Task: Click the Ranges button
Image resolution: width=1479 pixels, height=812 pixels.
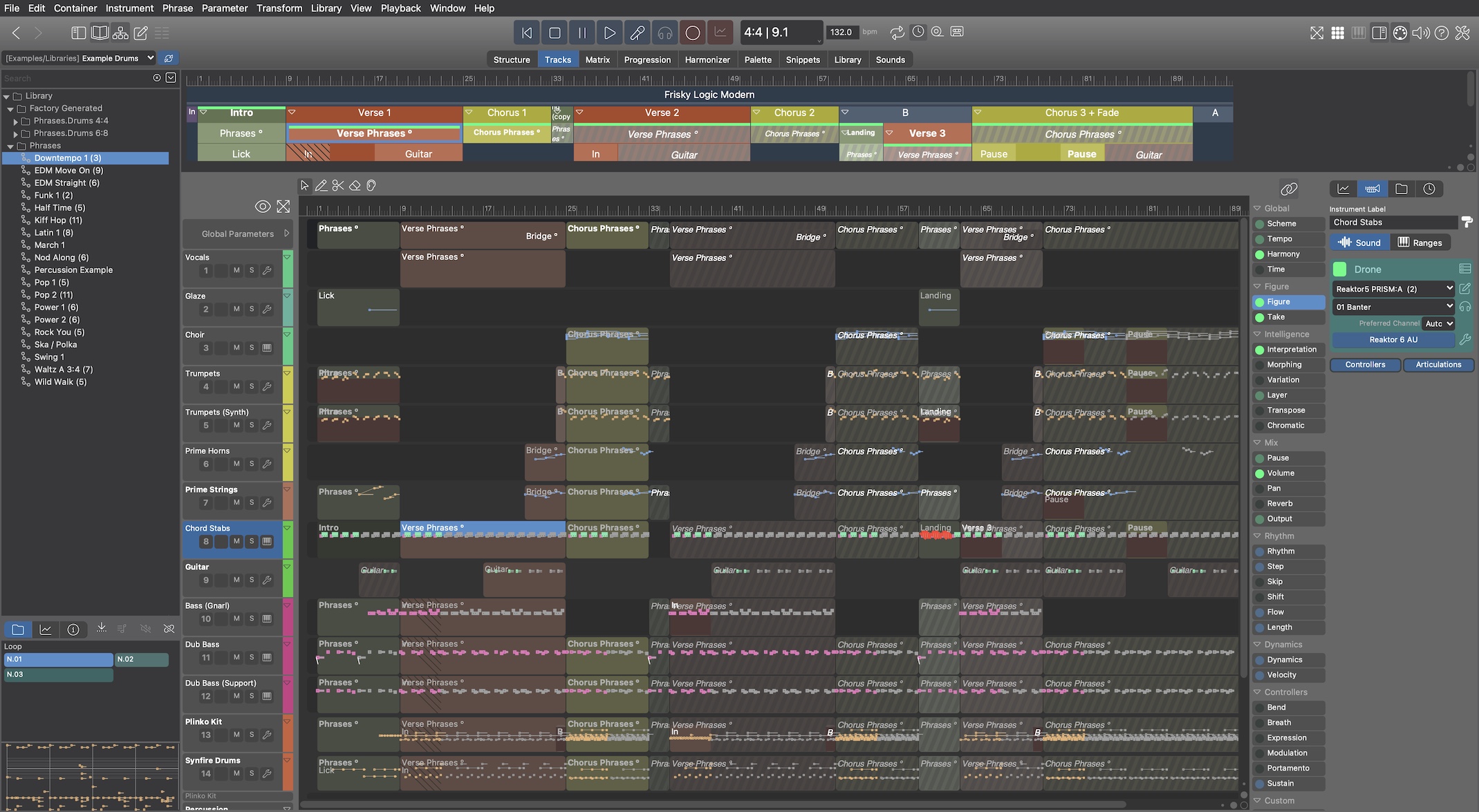Action: 1420,243
